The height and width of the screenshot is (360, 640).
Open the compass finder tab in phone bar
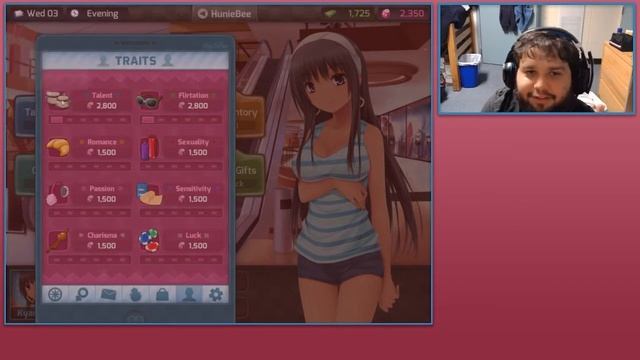[55, 294]
